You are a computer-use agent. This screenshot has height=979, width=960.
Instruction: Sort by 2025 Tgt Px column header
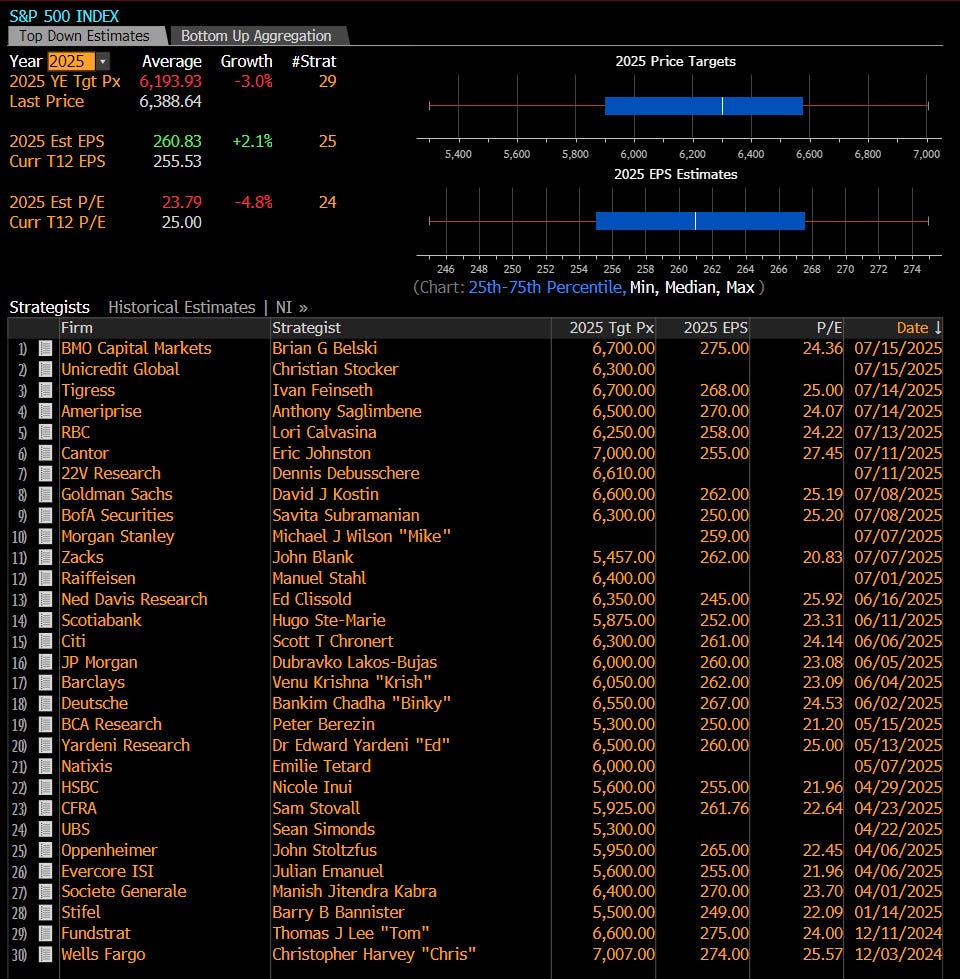pos(612,328)
